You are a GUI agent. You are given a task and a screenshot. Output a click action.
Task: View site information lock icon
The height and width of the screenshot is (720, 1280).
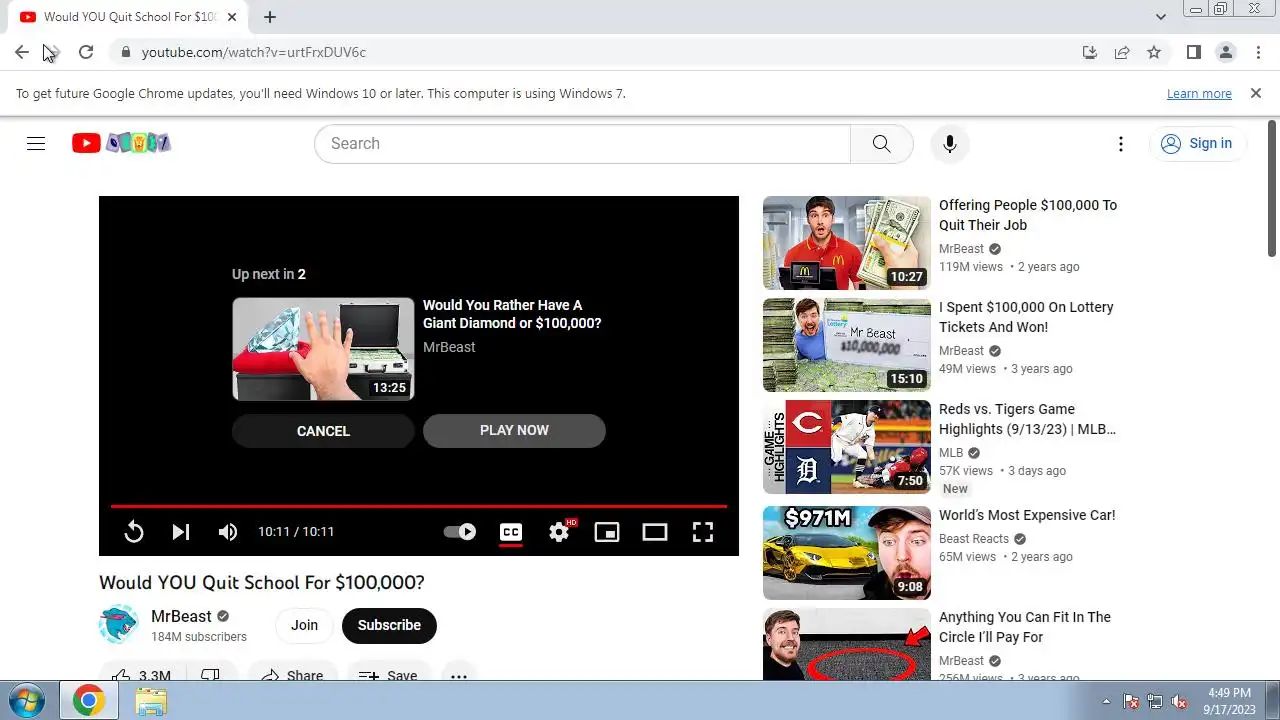click(125, 52)
